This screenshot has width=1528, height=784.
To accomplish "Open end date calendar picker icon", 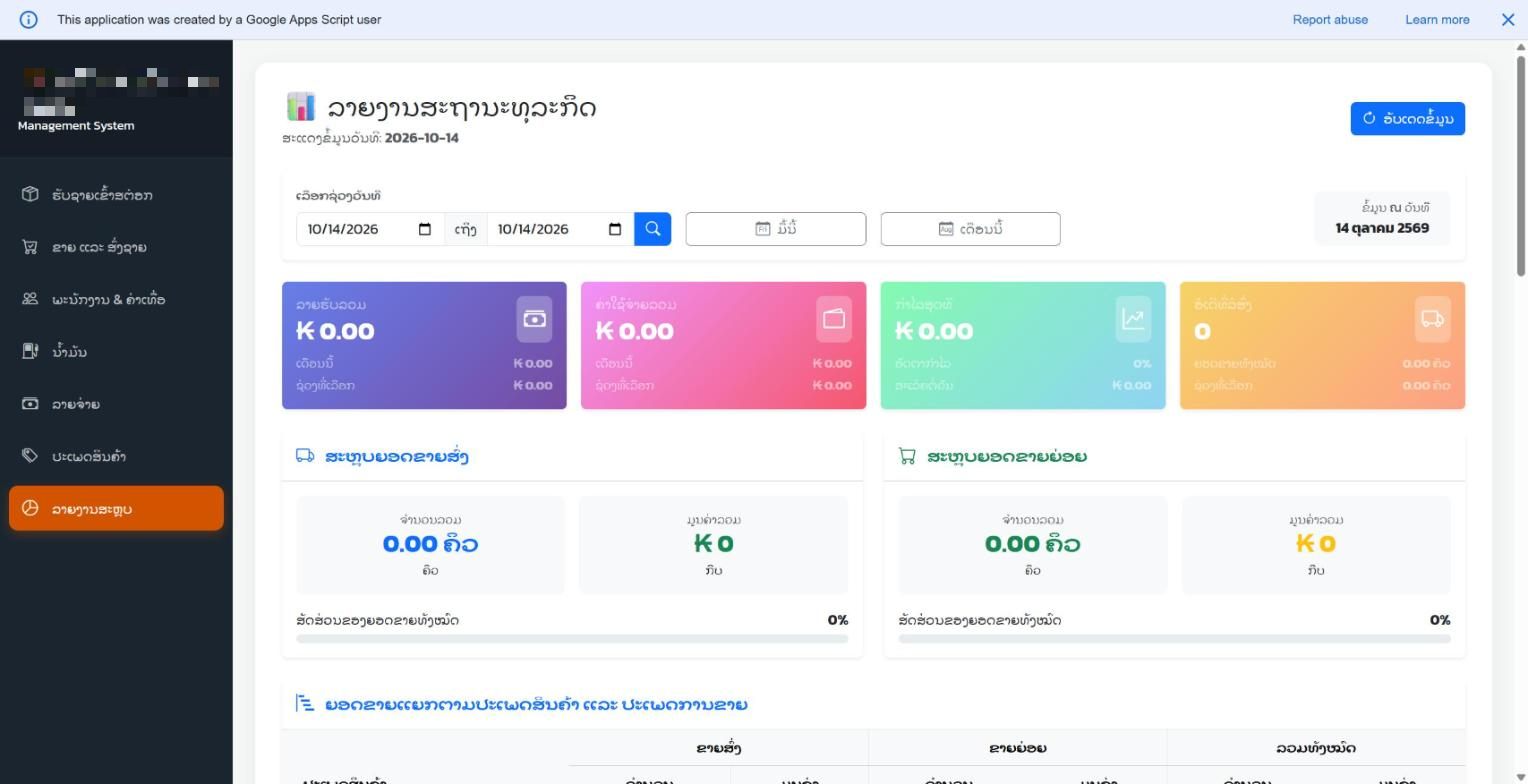I will point(615,229).
